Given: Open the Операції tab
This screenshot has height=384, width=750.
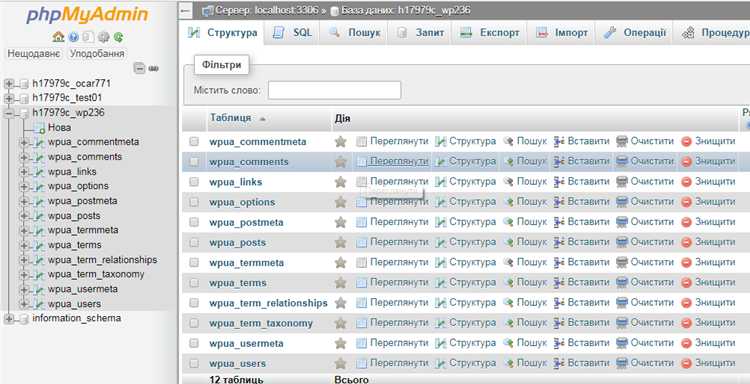Looking at the screenshot, I should pos(635,33).
